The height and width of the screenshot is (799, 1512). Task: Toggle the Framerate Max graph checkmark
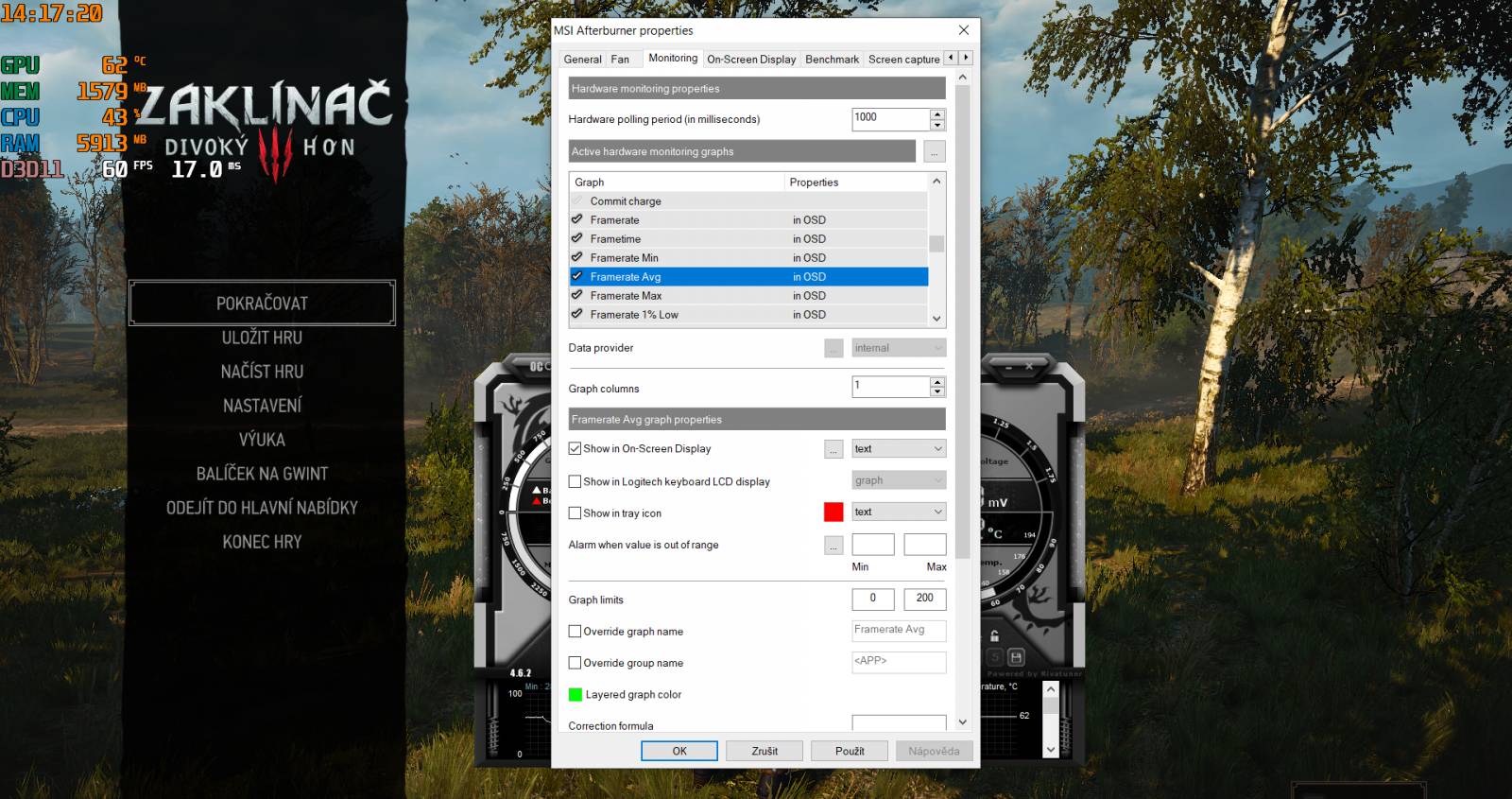576,295
